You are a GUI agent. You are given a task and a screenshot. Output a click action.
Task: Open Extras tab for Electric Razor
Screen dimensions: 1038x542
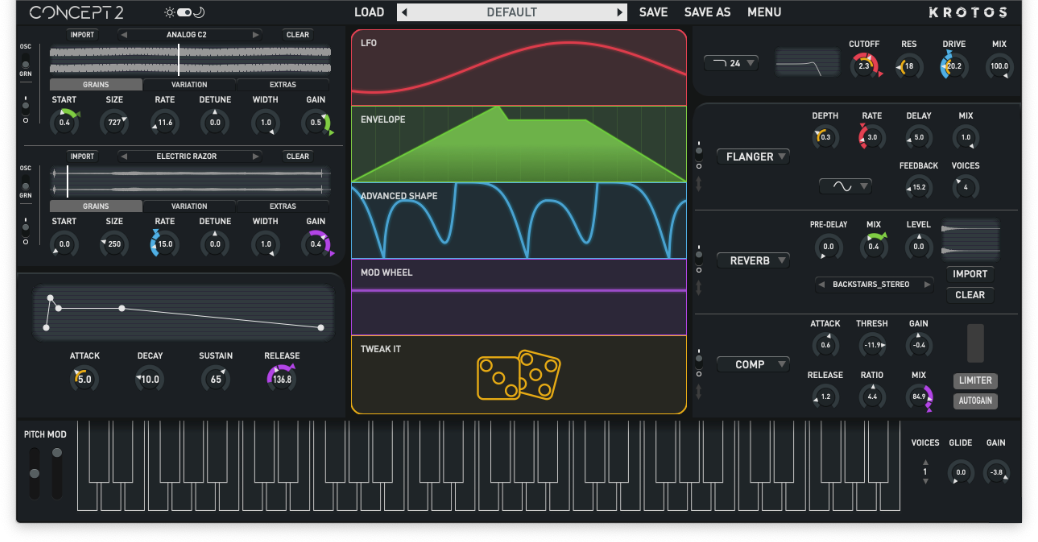(282, 206)
